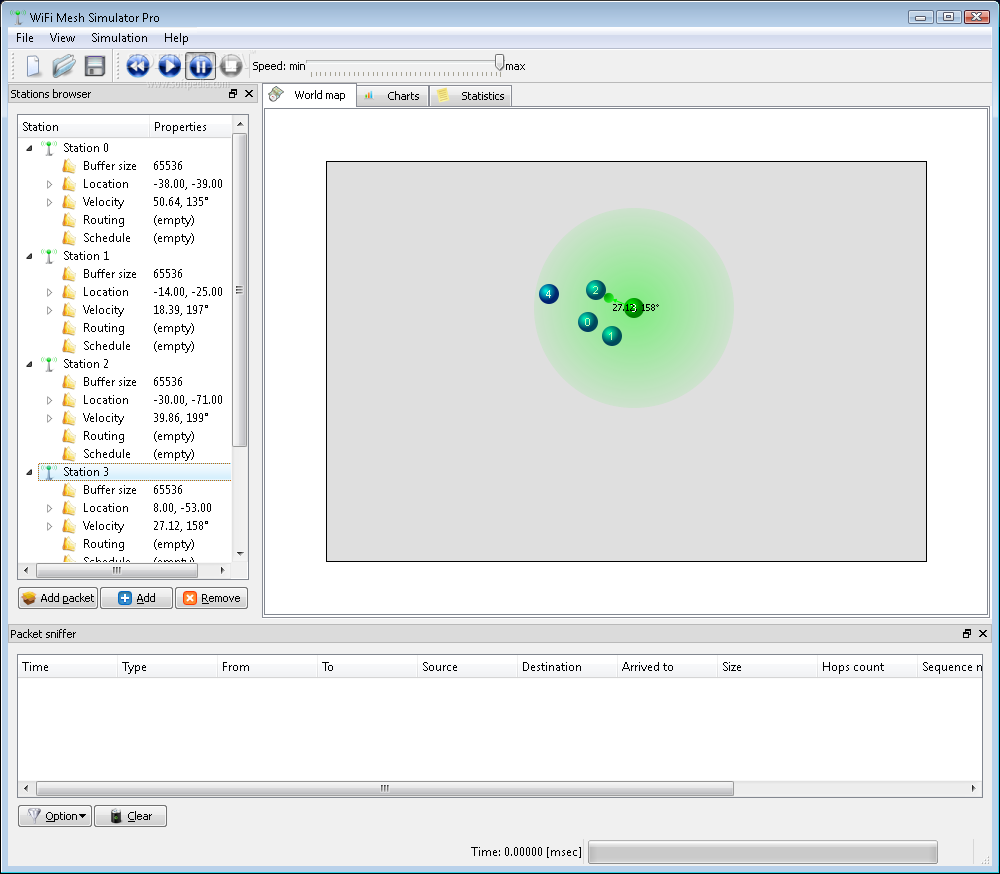Click the New file toolbar icon

point(33,66)
